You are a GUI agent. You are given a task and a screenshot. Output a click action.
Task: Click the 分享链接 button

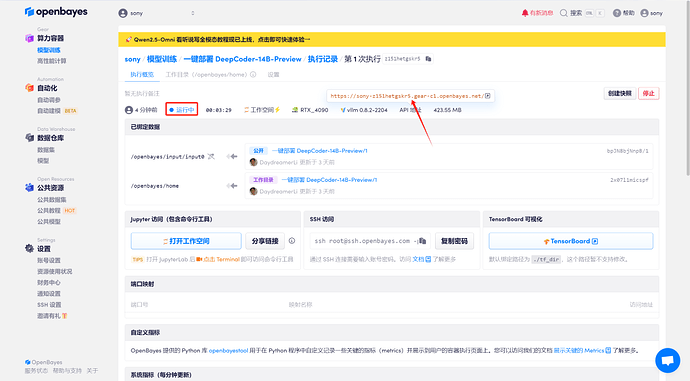265,241
